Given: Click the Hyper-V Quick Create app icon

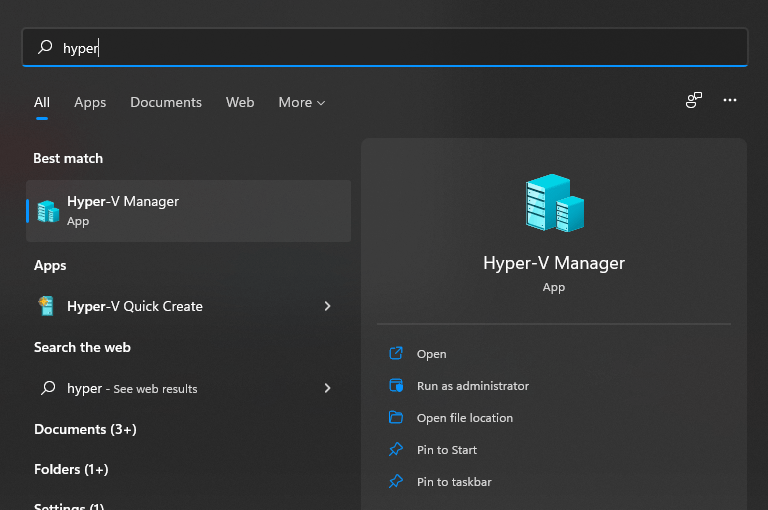Looking at the screenshot, I should coord(47,306).
